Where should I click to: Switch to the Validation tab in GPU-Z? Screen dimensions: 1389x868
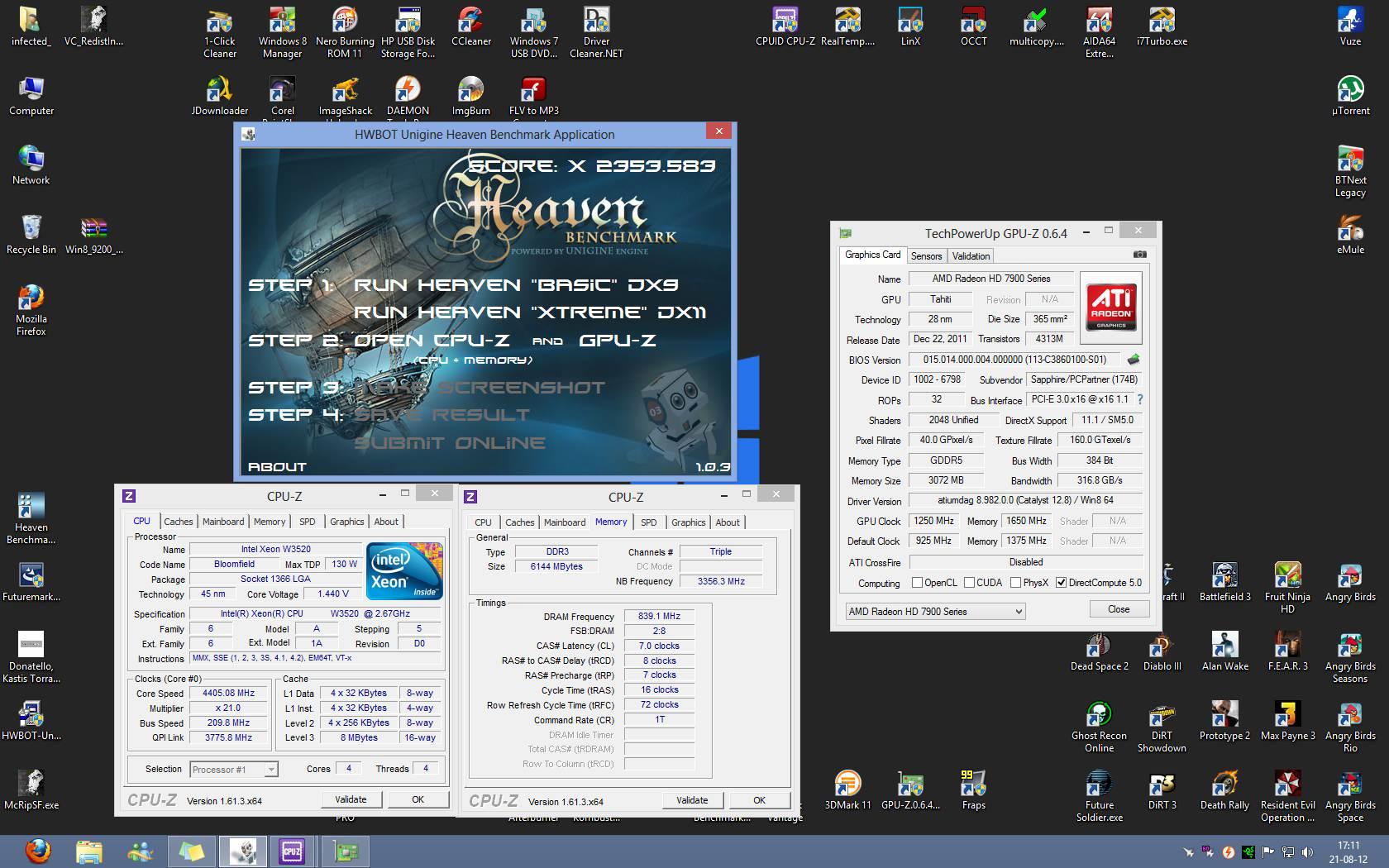click(971, 256)
